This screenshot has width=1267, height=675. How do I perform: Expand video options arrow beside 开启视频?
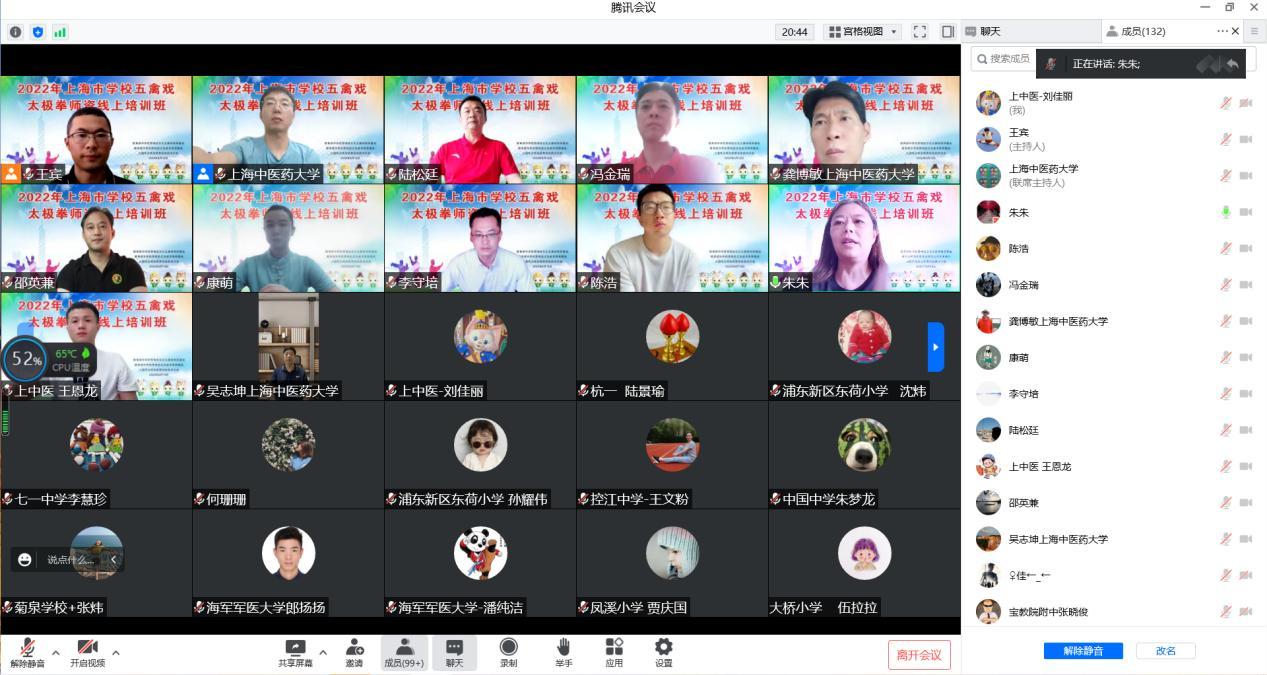(x=116, y=653)
